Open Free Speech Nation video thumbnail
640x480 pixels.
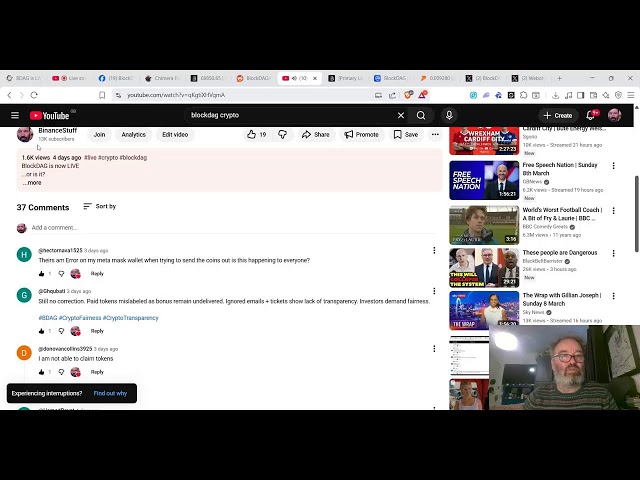(x=484, y=180)
